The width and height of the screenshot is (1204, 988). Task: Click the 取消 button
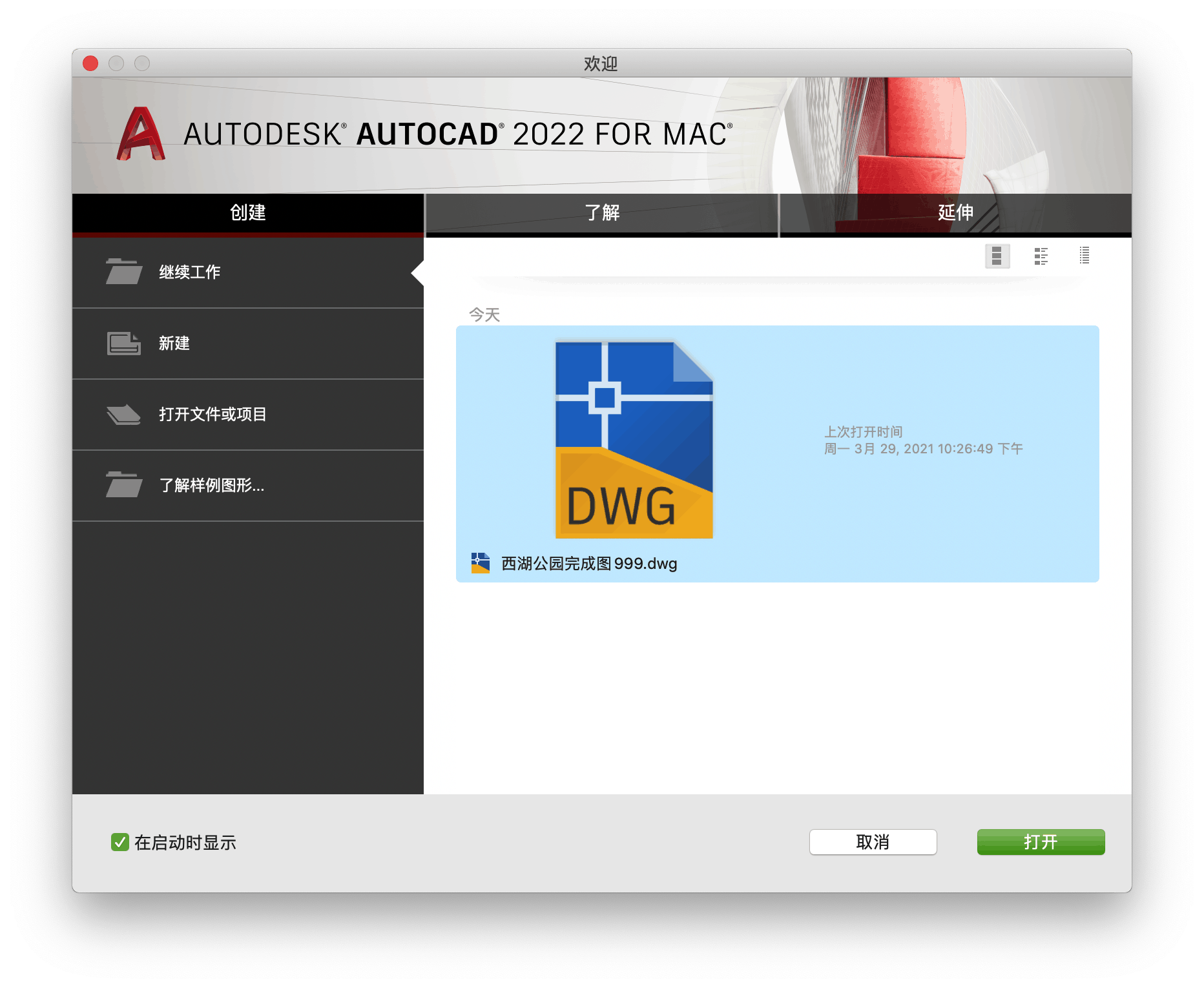pos(873,842)
